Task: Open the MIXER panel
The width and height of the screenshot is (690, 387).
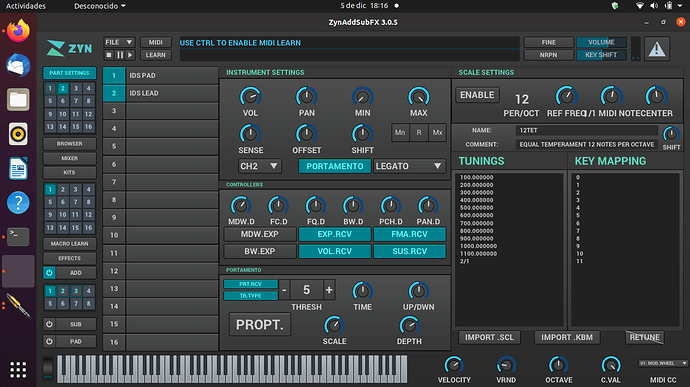Action: tap(69, 158)
